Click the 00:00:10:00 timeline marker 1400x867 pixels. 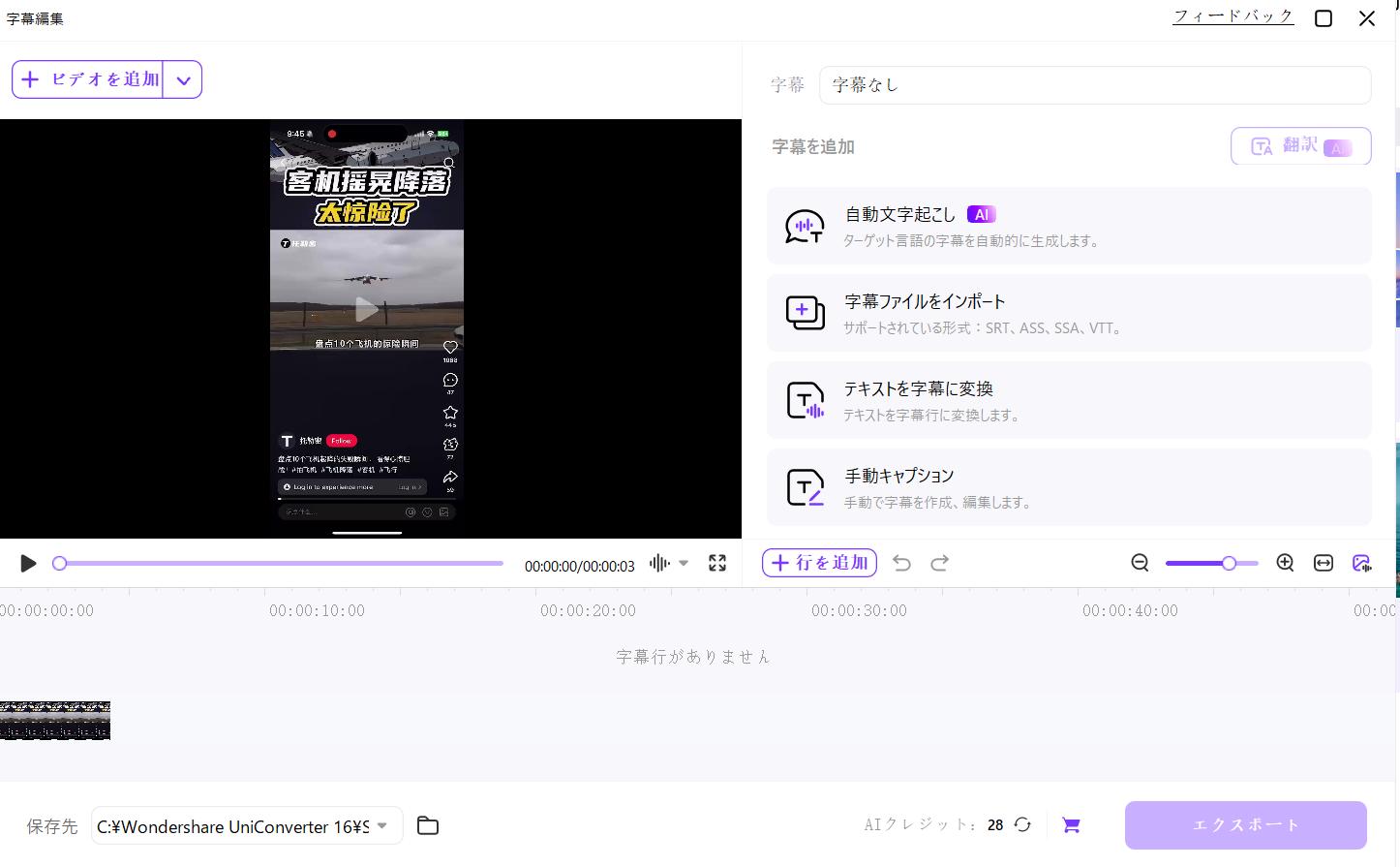[x=318, y=610]
